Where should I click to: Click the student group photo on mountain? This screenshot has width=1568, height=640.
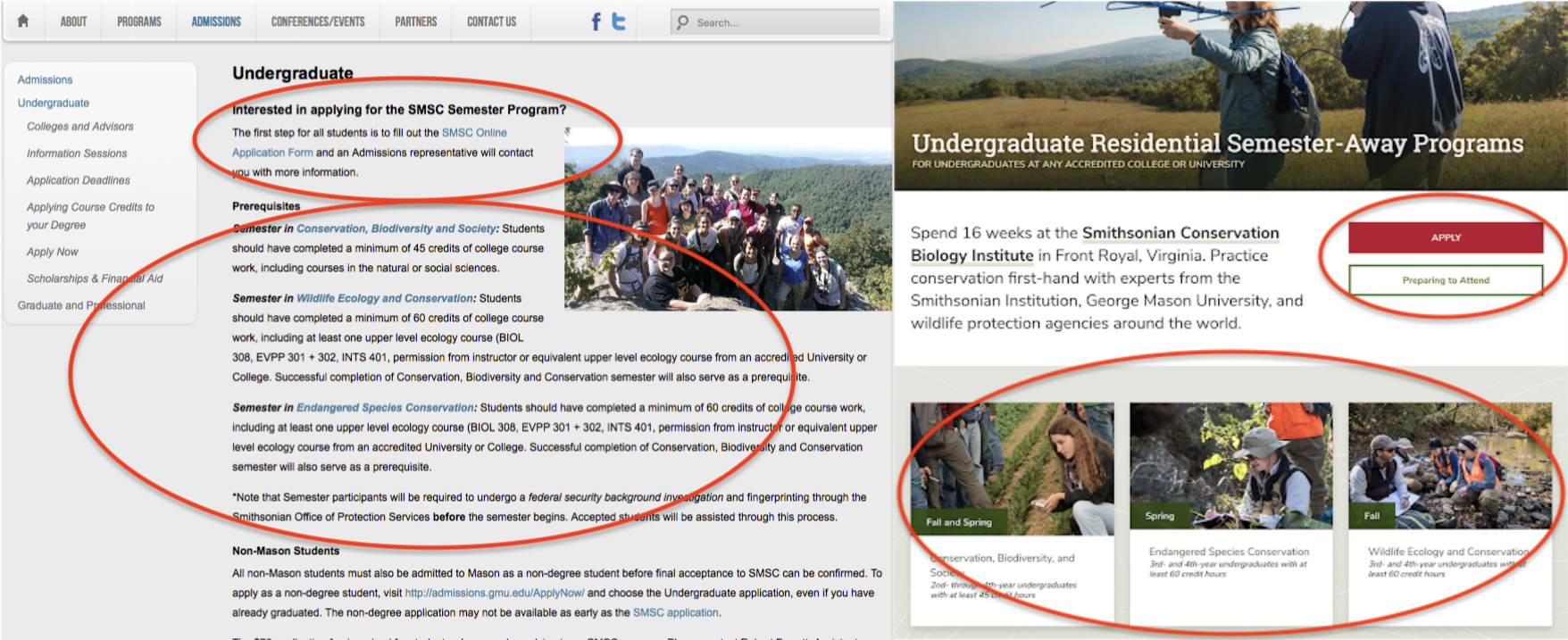click(728, 220)
